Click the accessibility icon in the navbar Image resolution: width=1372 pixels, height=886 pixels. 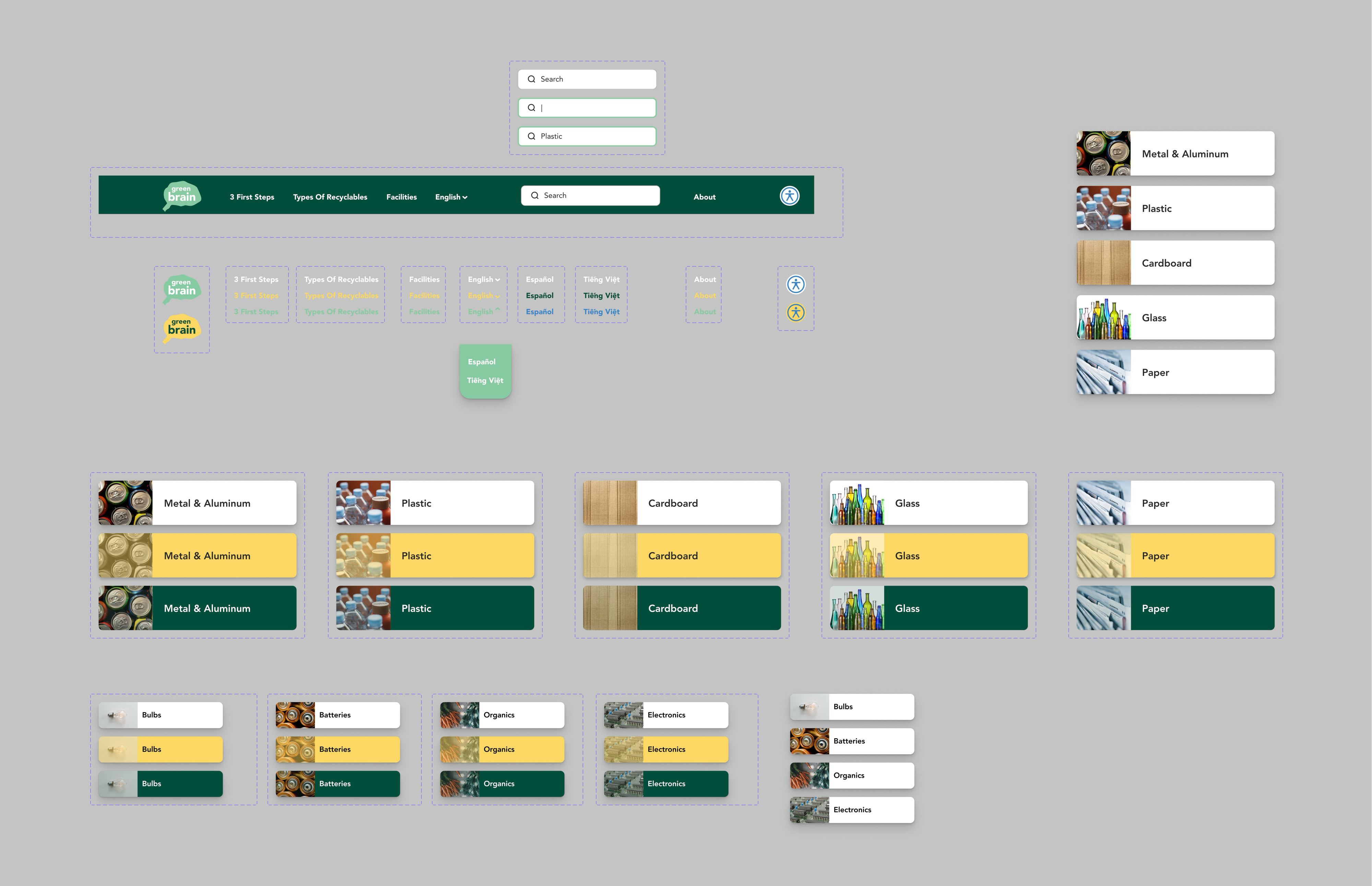click(x=790, y=195)
